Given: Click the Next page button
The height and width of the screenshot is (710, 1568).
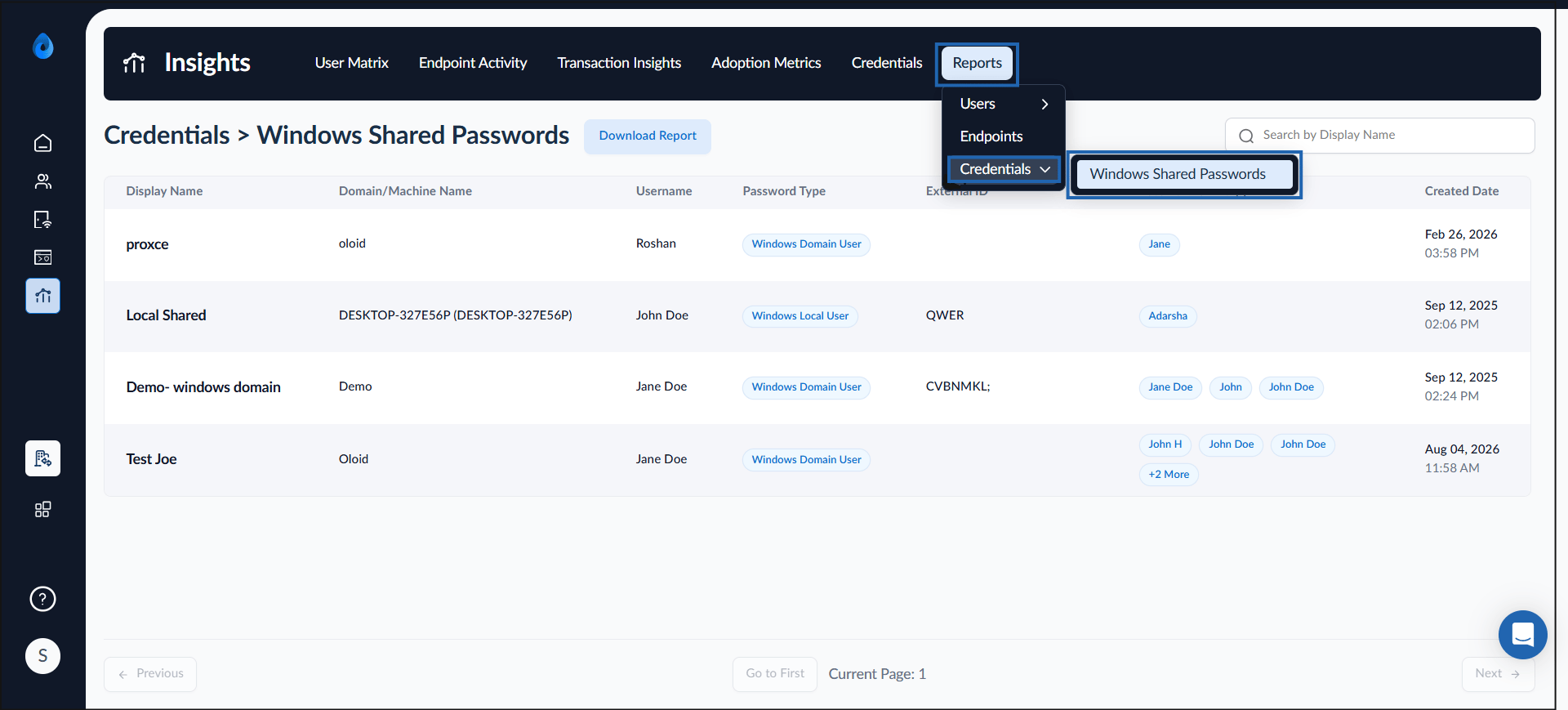Looking at the screenshot, I should pyautogui.click(x=1498, y=674).
